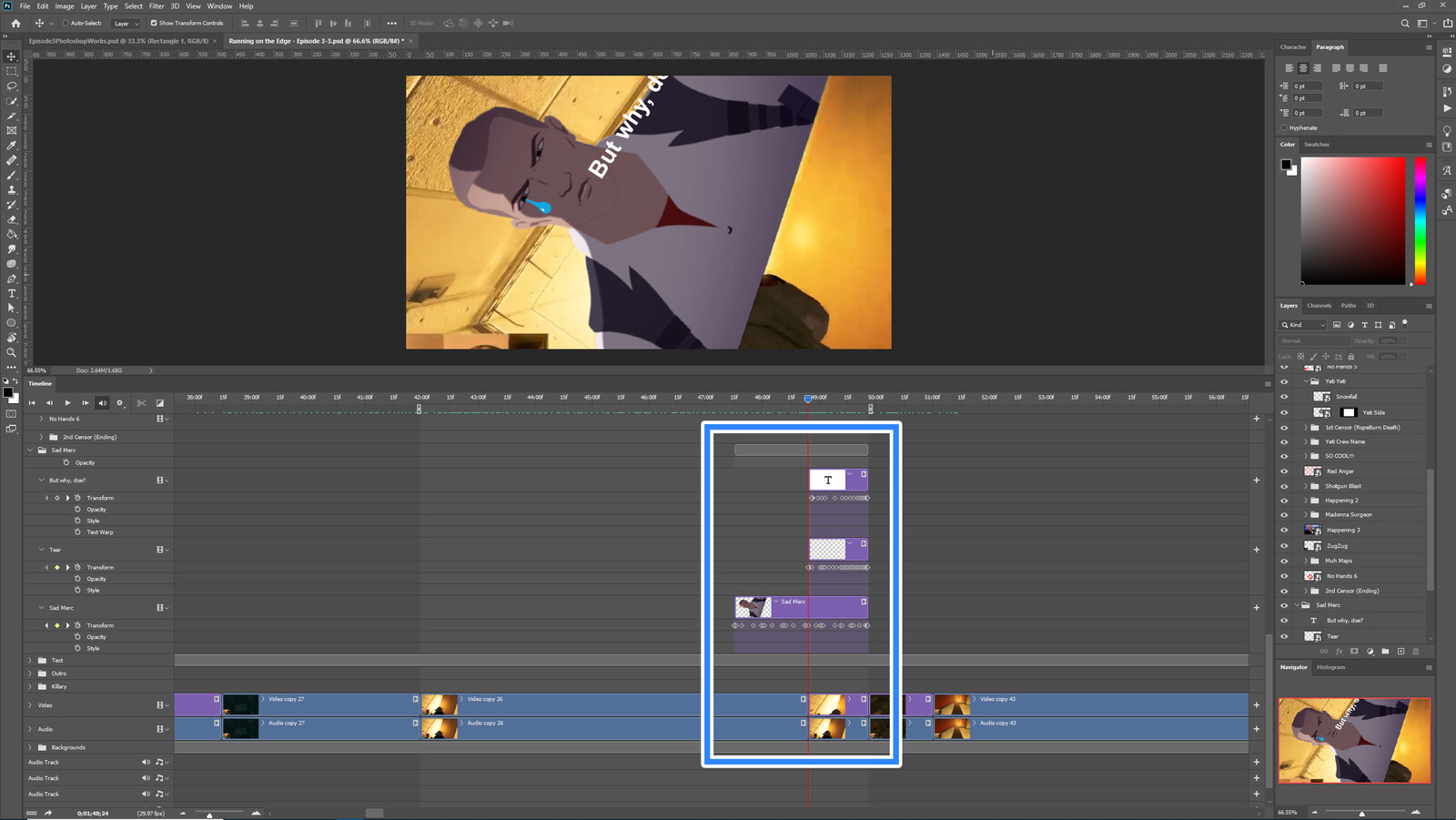This screenshot has height=820, width=1456.
Task: Add a layer mask icon
Action: (x=1354, y=651)
